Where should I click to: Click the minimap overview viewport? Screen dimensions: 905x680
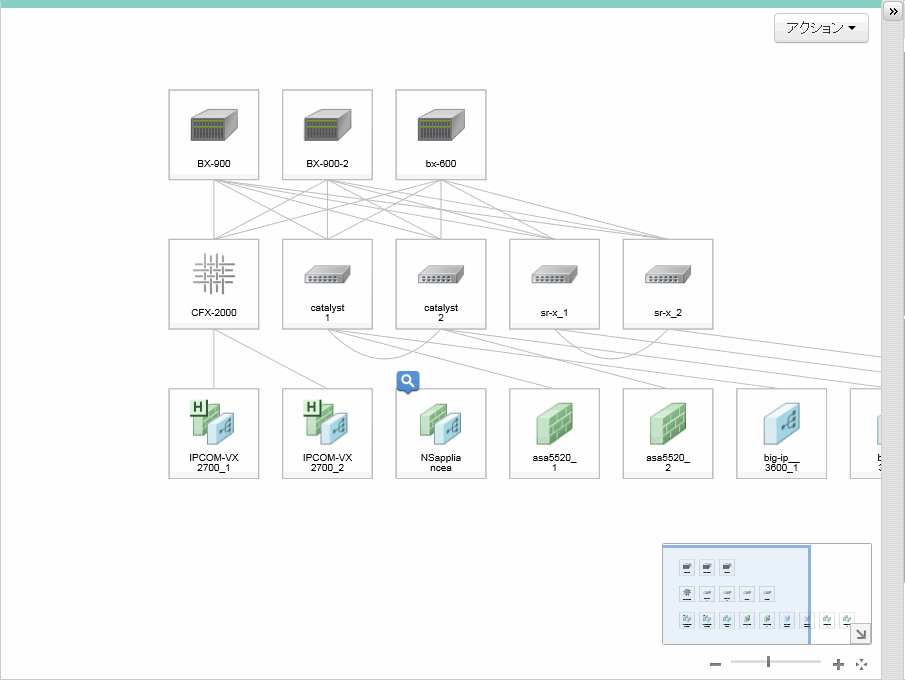[x=736, y=595]
